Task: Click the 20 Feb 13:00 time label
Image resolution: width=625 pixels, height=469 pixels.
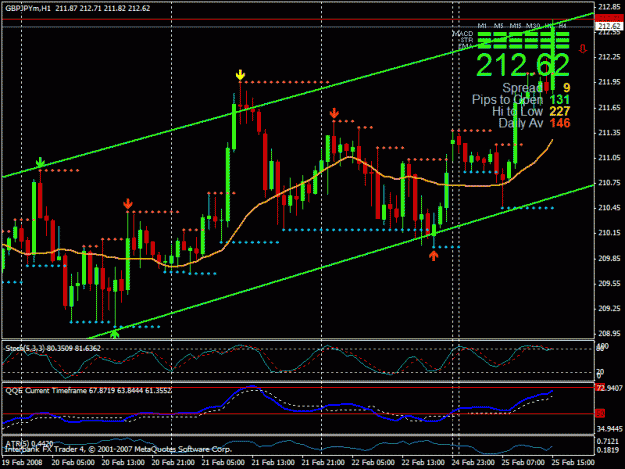Action: pos(123,462)
